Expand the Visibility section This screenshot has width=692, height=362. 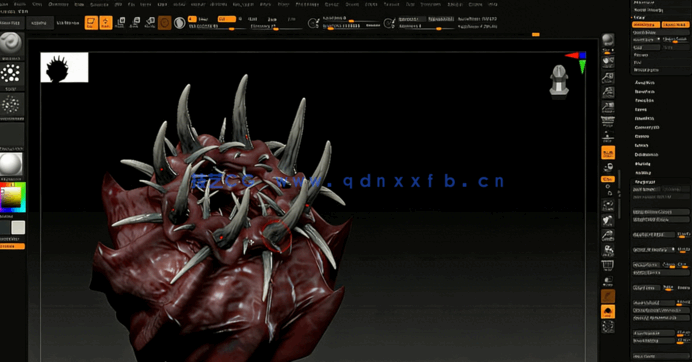(643, 173)
